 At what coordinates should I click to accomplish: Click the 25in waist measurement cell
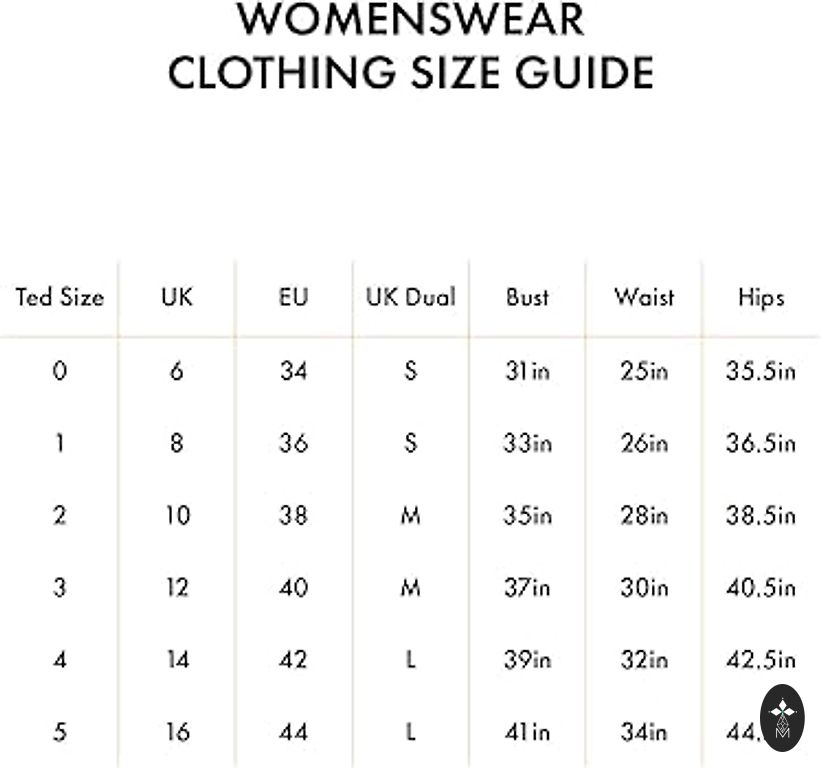[644, 371]
